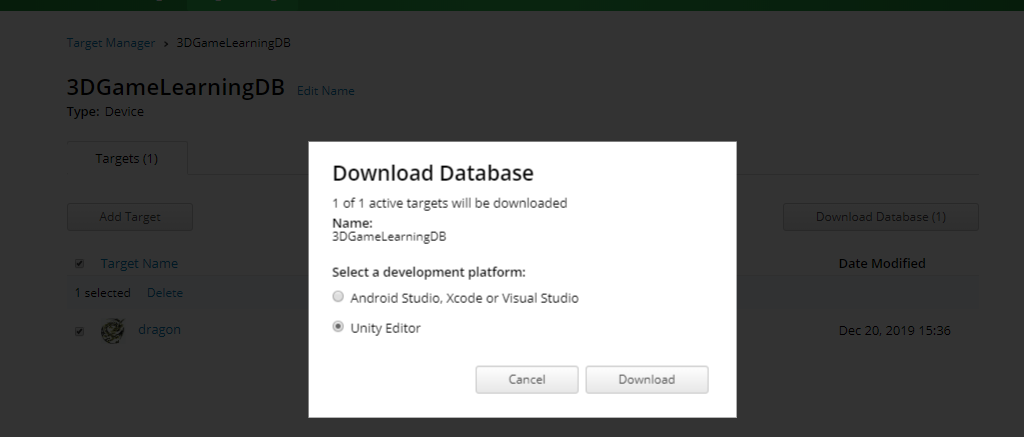This screenshot has width=1024, height=437.
Task: Open the dragon target thumbnail
Action: [112, 331]
